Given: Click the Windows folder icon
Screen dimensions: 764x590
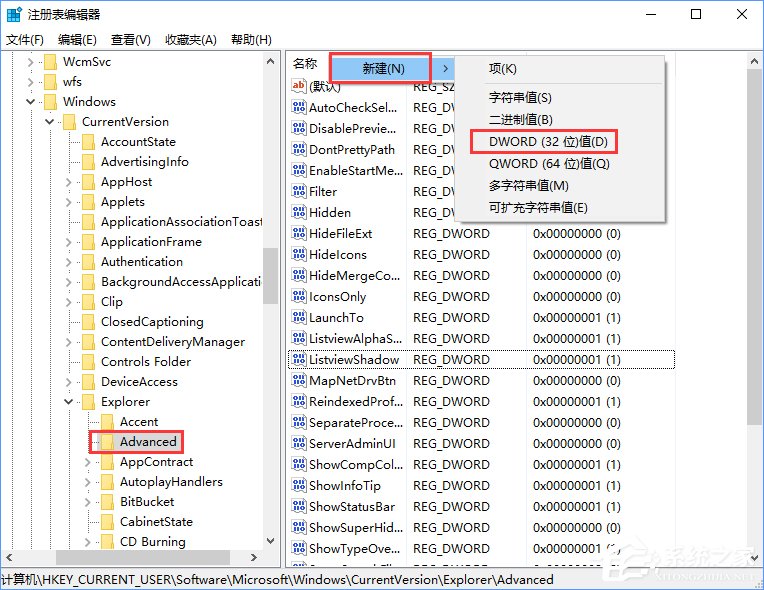Looking at the screenshot, I should click(x=50, y=102).
